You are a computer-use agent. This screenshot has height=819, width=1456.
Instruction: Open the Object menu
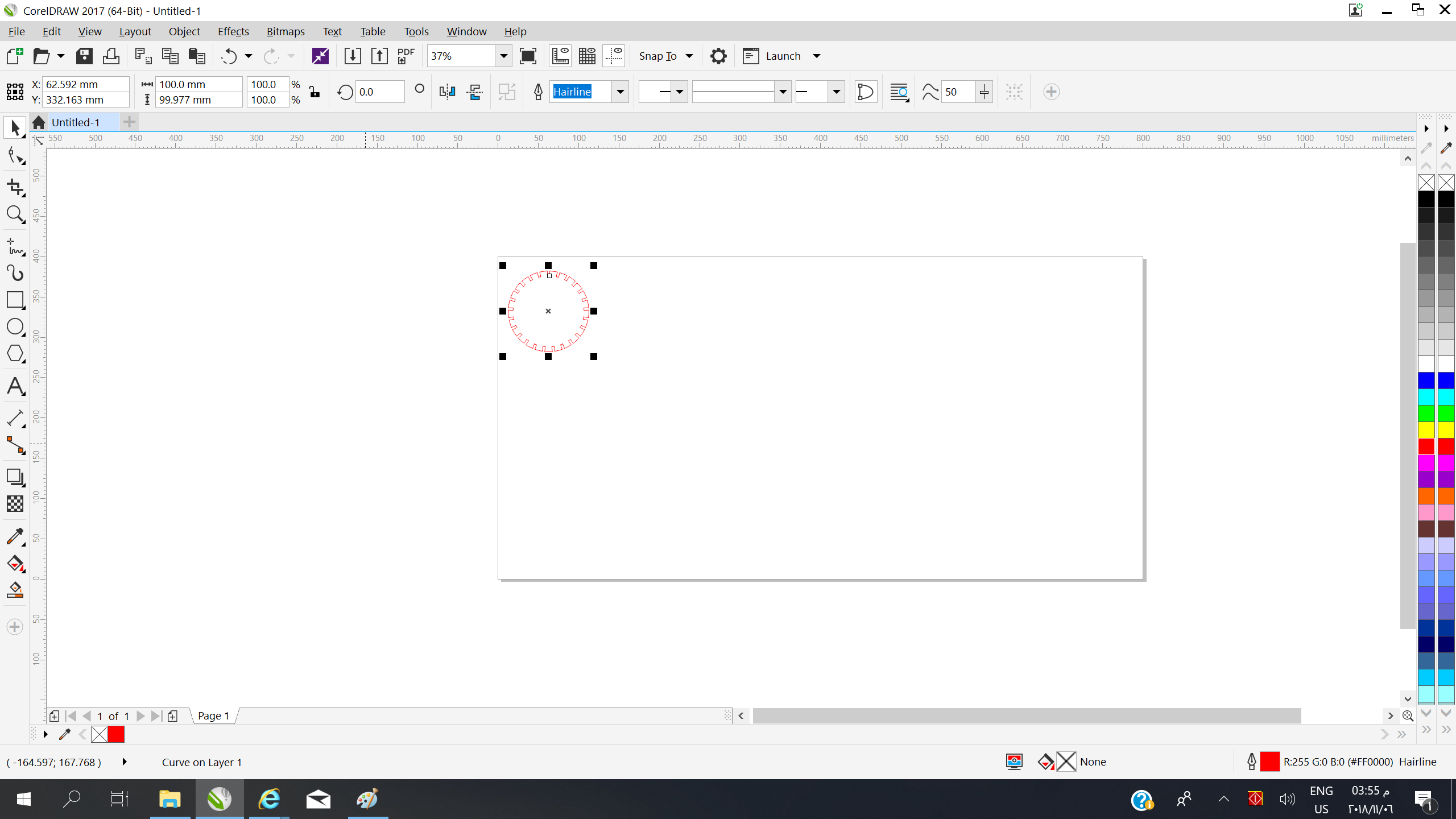tap(184, 31)
